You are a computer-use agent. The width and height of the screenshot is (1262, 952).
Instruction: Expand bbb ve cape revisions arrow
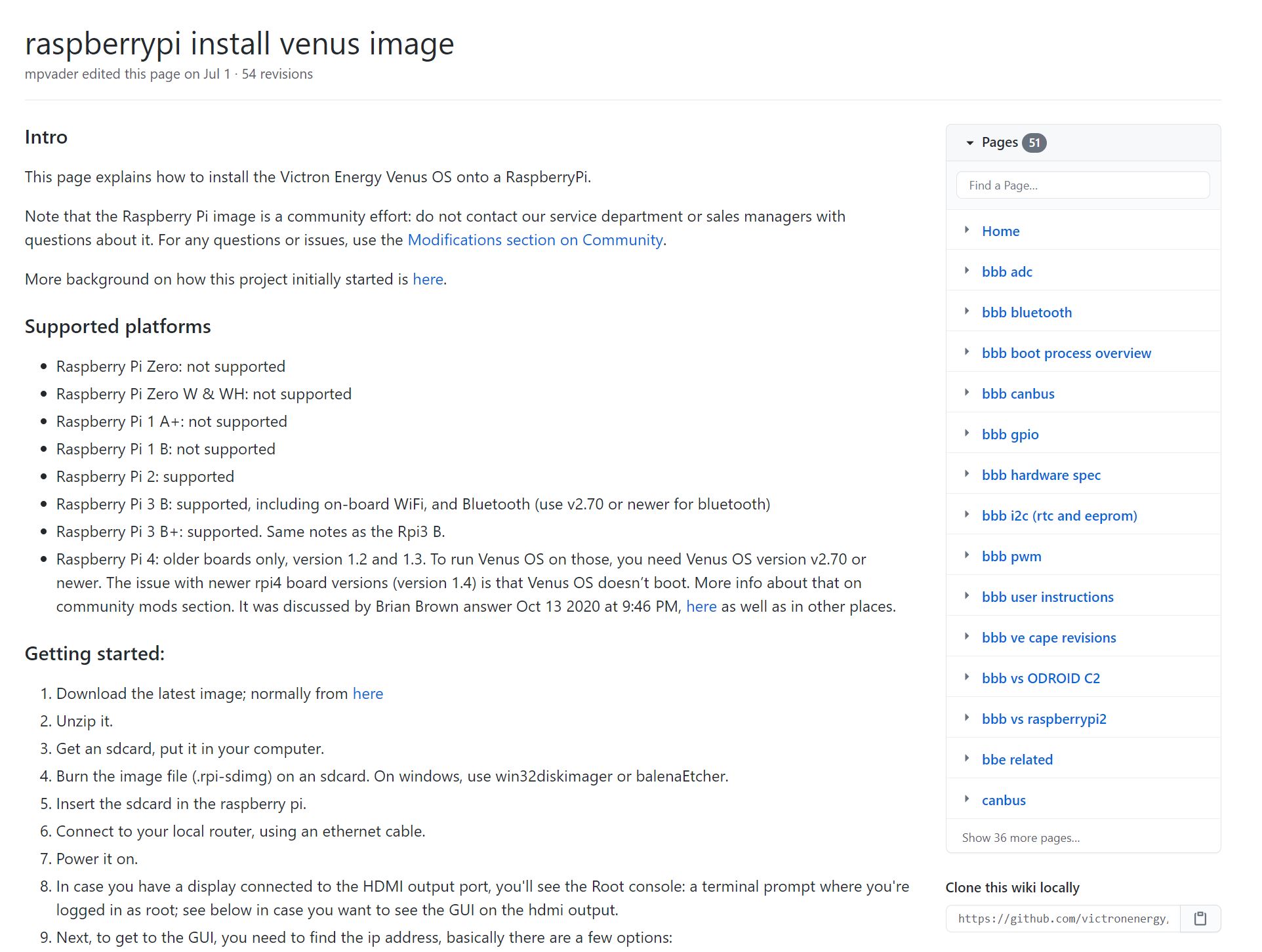click(x=967, y=637)
